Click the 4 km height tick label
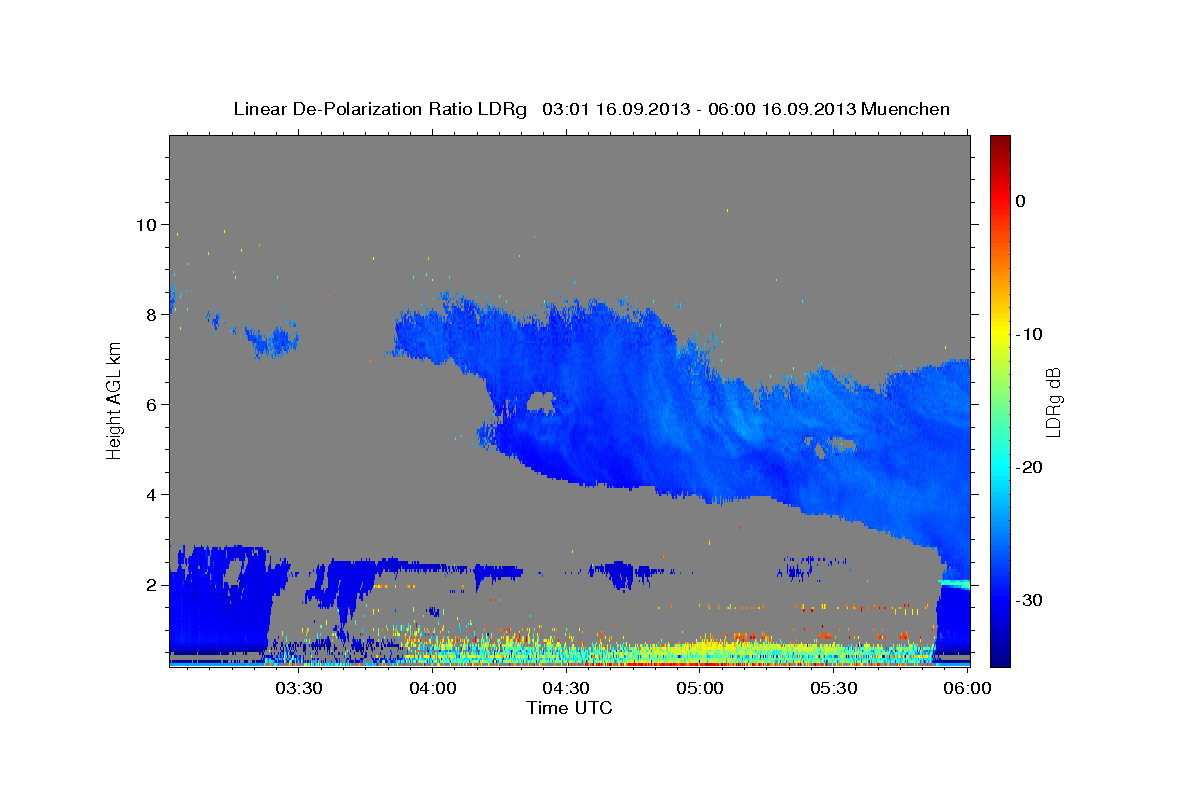This screenshot has width=1200, height=800. click(153, 494)
